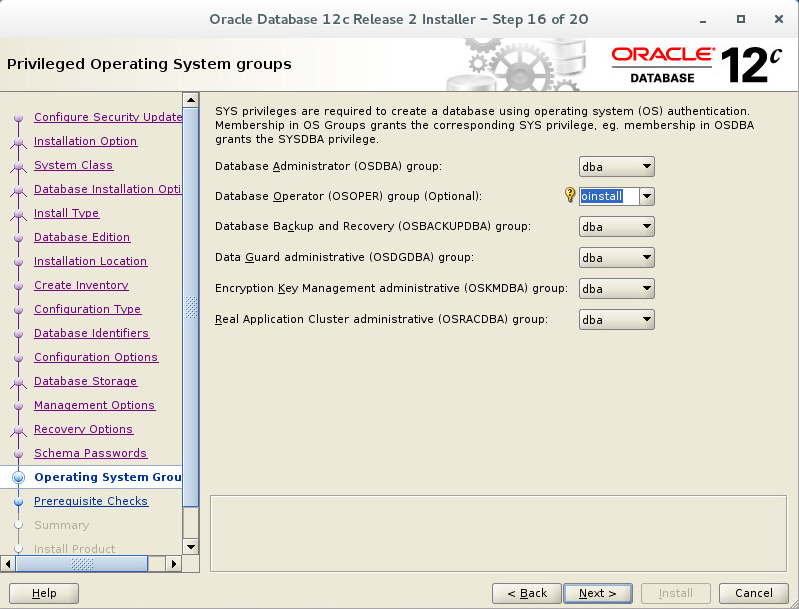Image resolution: width=799 pixels, height=609 pixels.
Task: Go to Schema Passwords step
Action: 90,453
